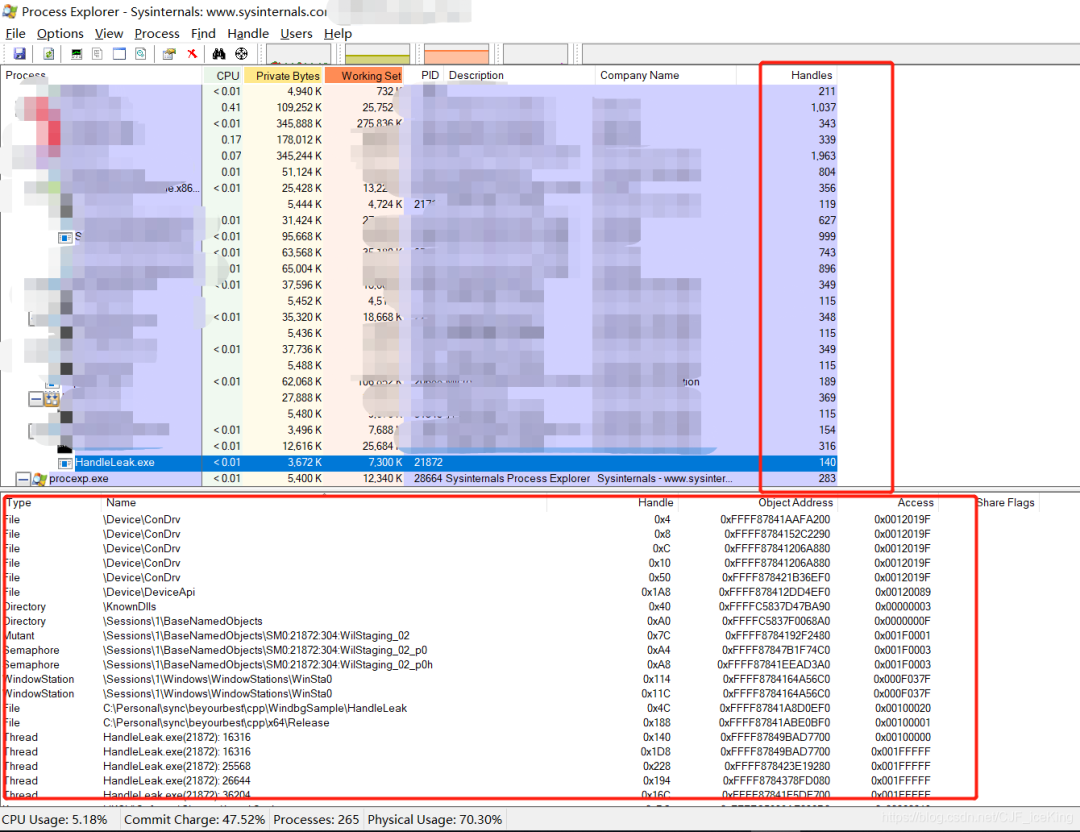
Task: Sort by the Company Name column header
Action: (x=665, y=75)
